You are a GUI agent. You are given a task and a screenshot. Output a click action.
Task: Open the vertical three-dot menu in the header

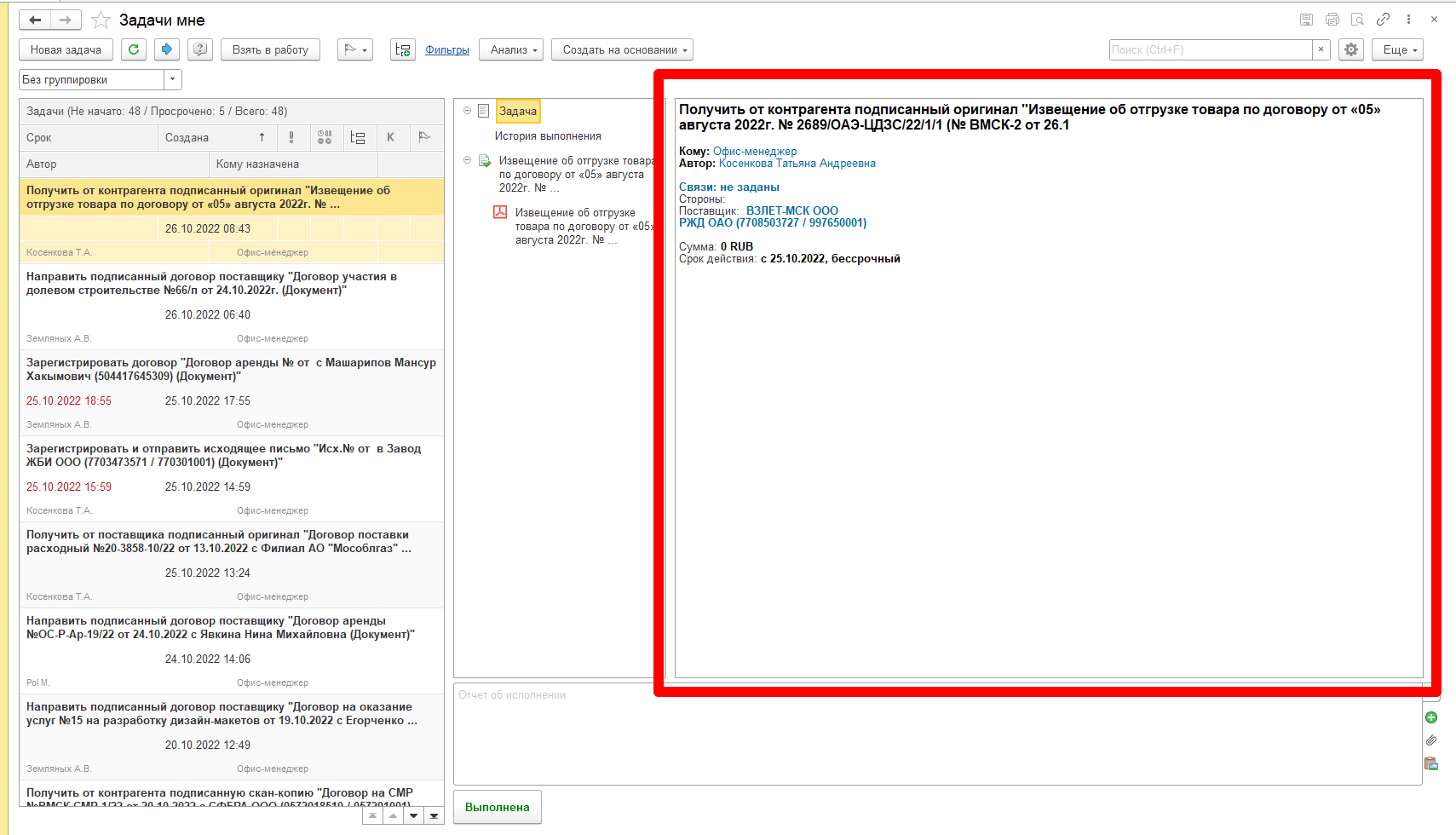[x=1408, y=20]
